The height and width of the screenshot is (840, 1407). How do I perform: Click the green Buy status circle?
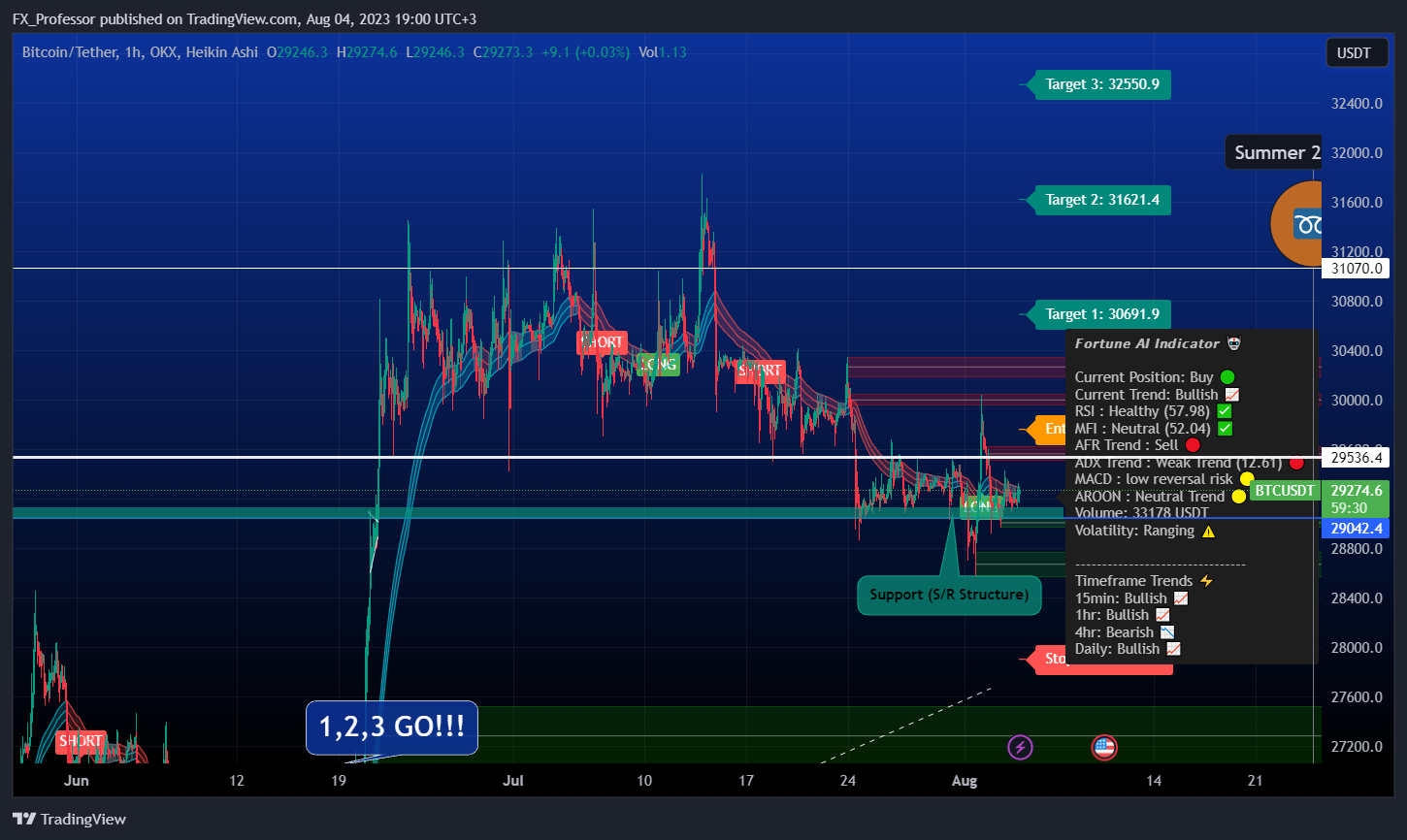coord(1227,377)
